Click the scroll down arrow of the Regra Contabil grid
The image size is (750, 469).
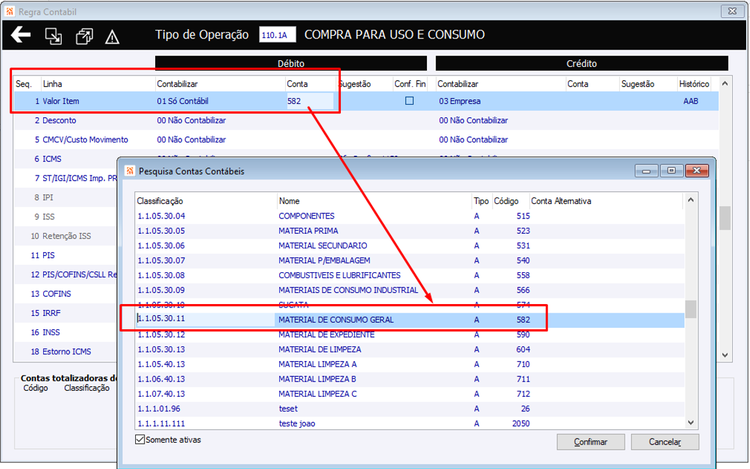725,355
